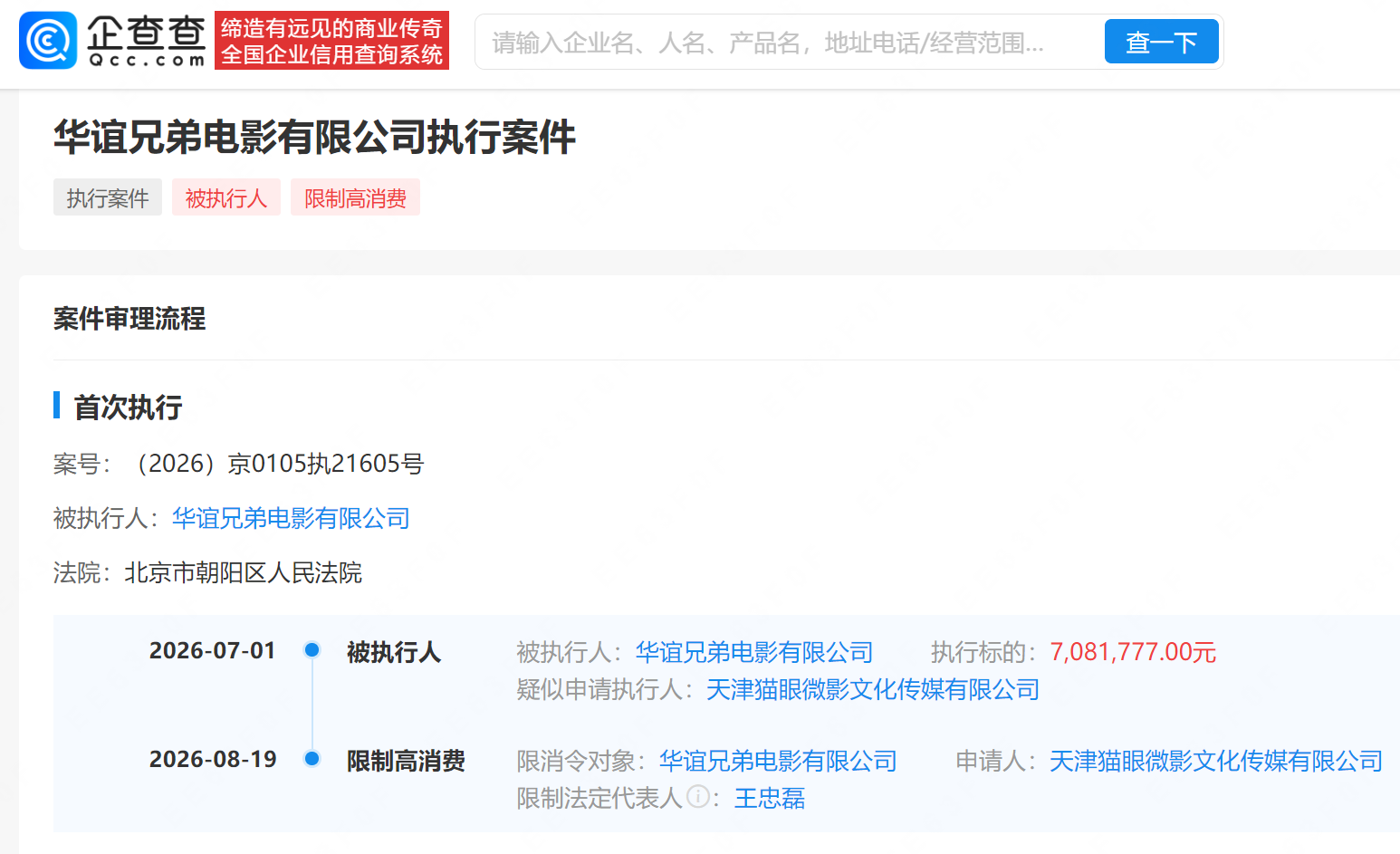
Task: Click the court name 北京市朝阳区人民法院
Action: 243,572
